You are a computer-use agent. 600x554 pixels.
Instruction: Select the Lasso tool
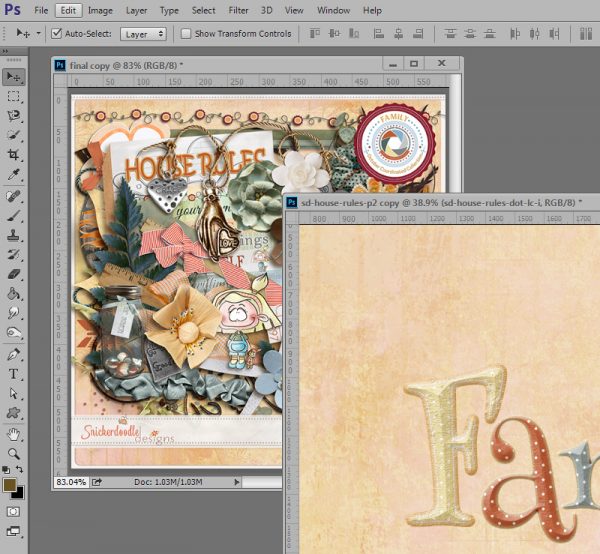click(x=14, y=116)
